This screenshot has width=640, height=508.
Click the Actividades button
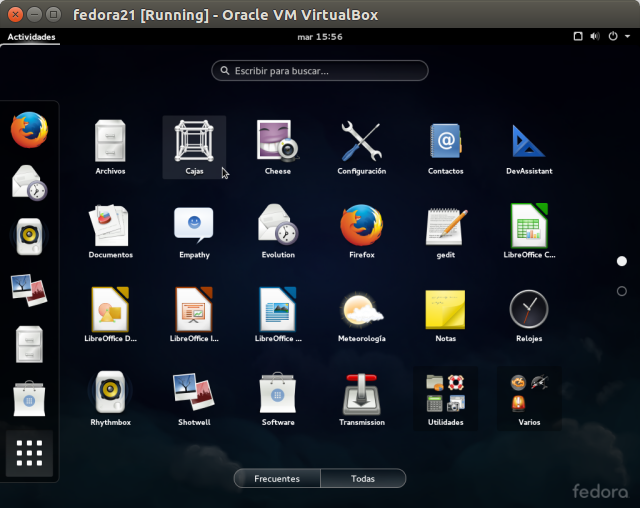(x=31, y=37)
